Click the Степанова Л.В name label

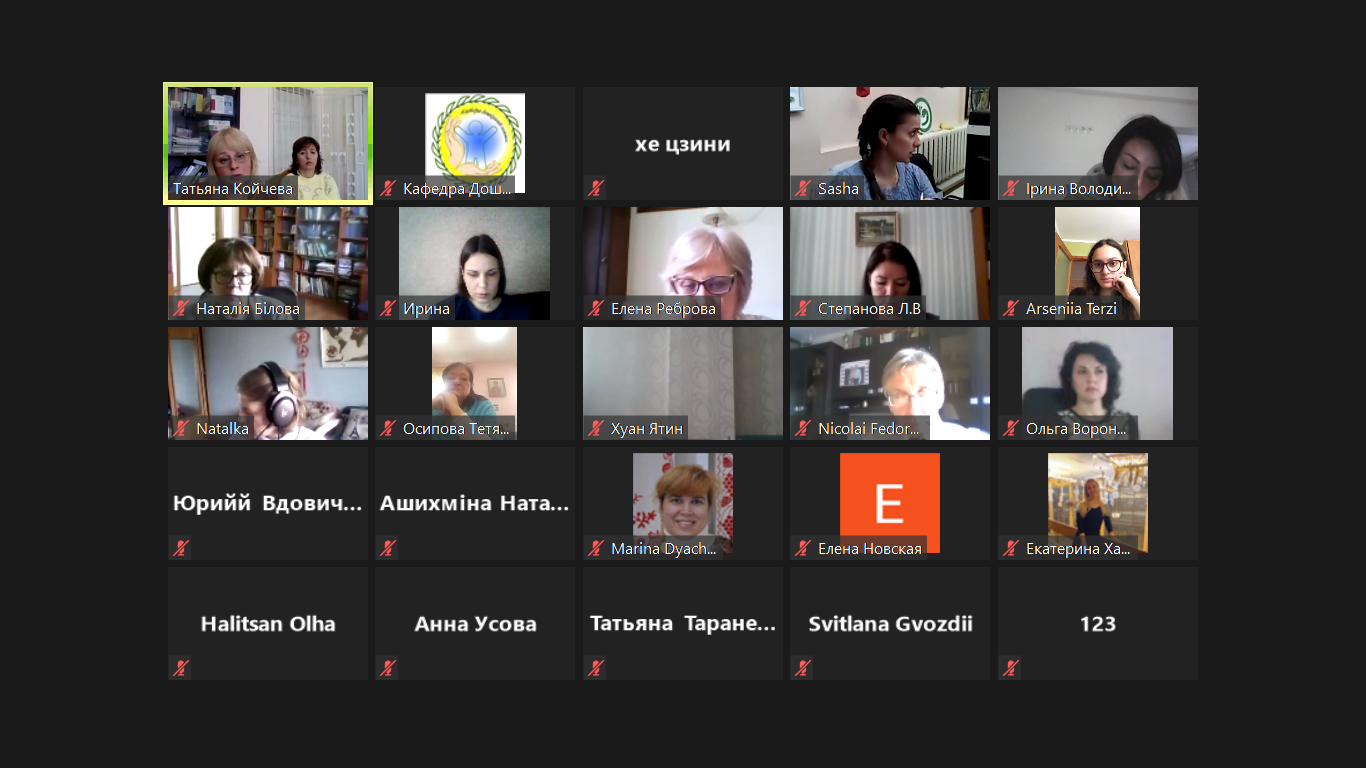[869, 309]
